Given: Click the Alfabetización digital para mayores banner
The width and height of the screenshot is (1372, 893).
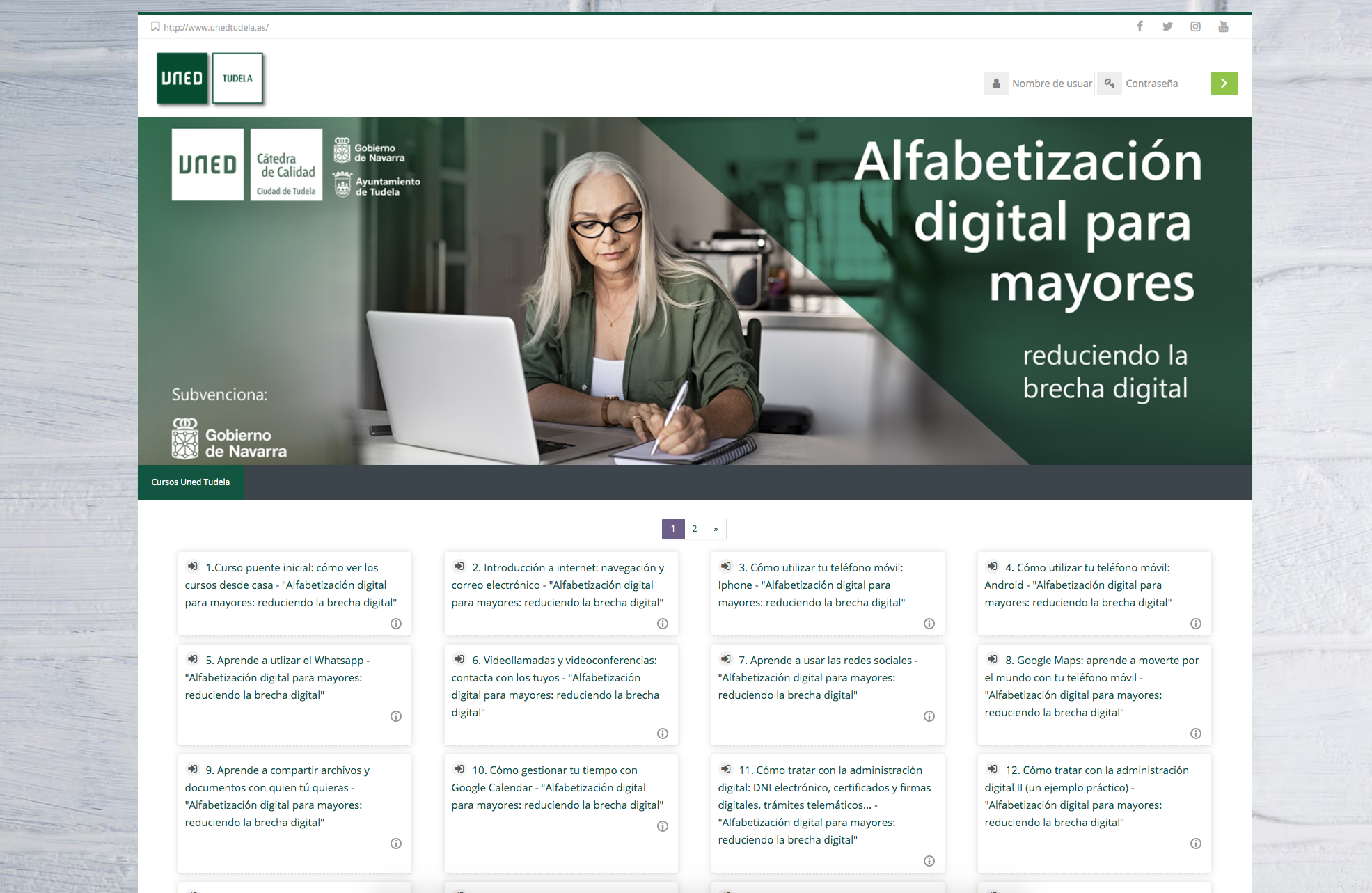Looking at the screenshot, I should click(695, 291).
